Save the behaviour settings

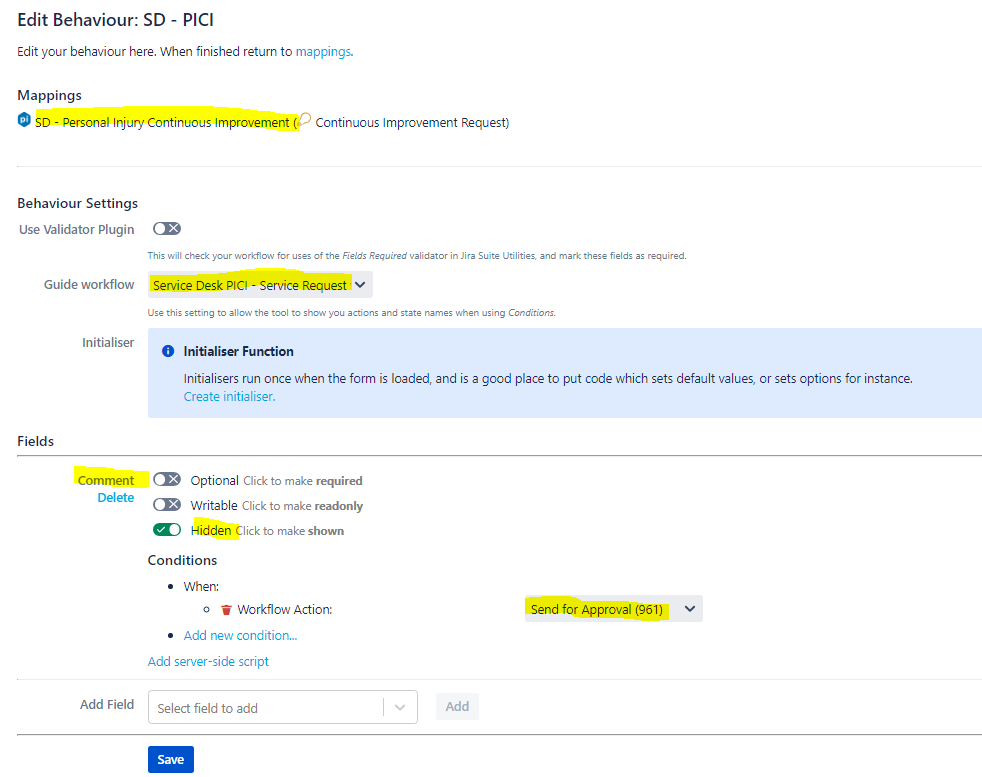point(170,759)
